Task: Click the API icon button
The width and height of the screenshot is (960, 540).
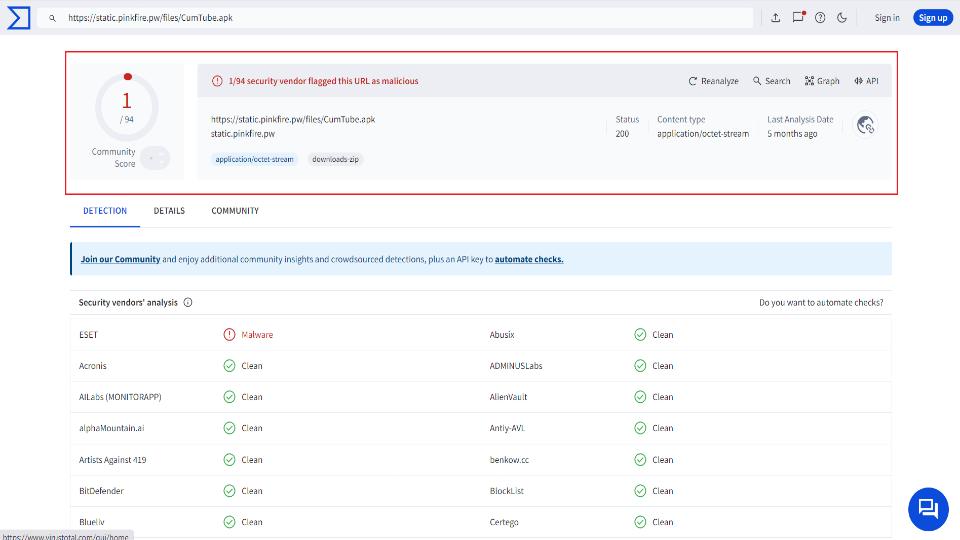Action: click(866, 81)
